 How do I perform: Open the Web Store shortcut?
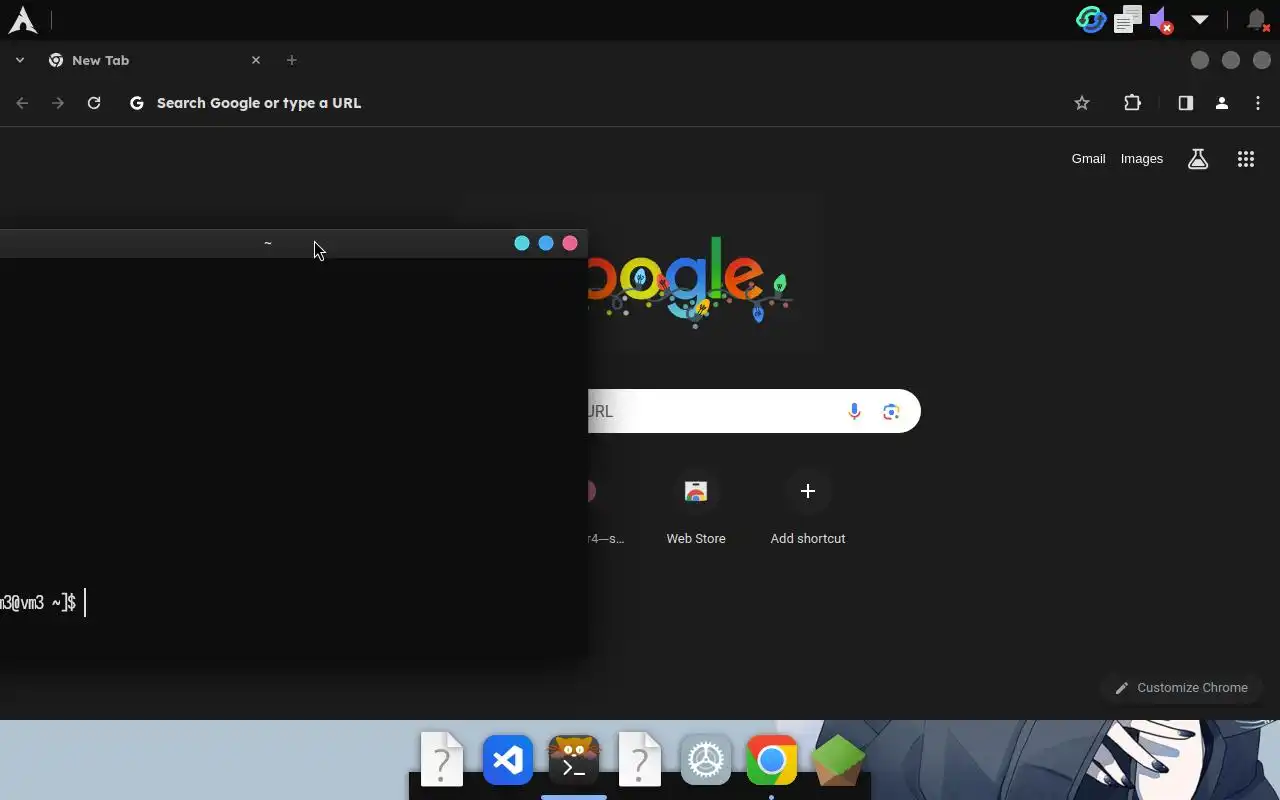696,510
